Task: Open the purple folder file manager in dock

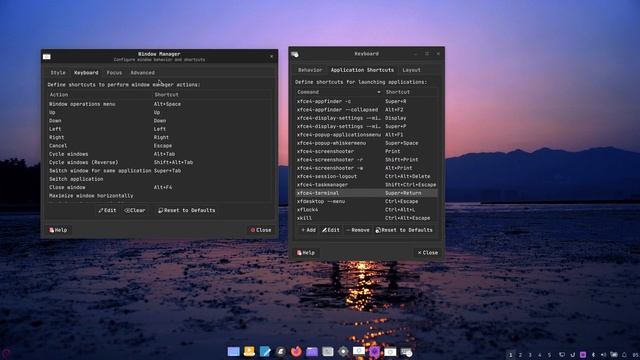Action: coord(312,351)
